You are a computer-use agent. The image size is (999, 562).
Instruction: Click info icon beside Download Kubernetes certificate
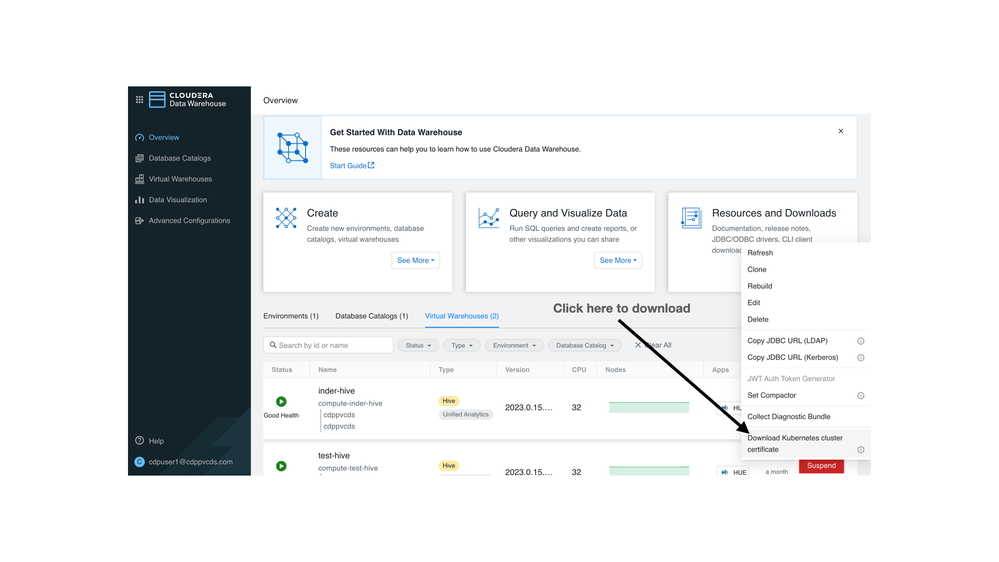click(x=861, y=450)
